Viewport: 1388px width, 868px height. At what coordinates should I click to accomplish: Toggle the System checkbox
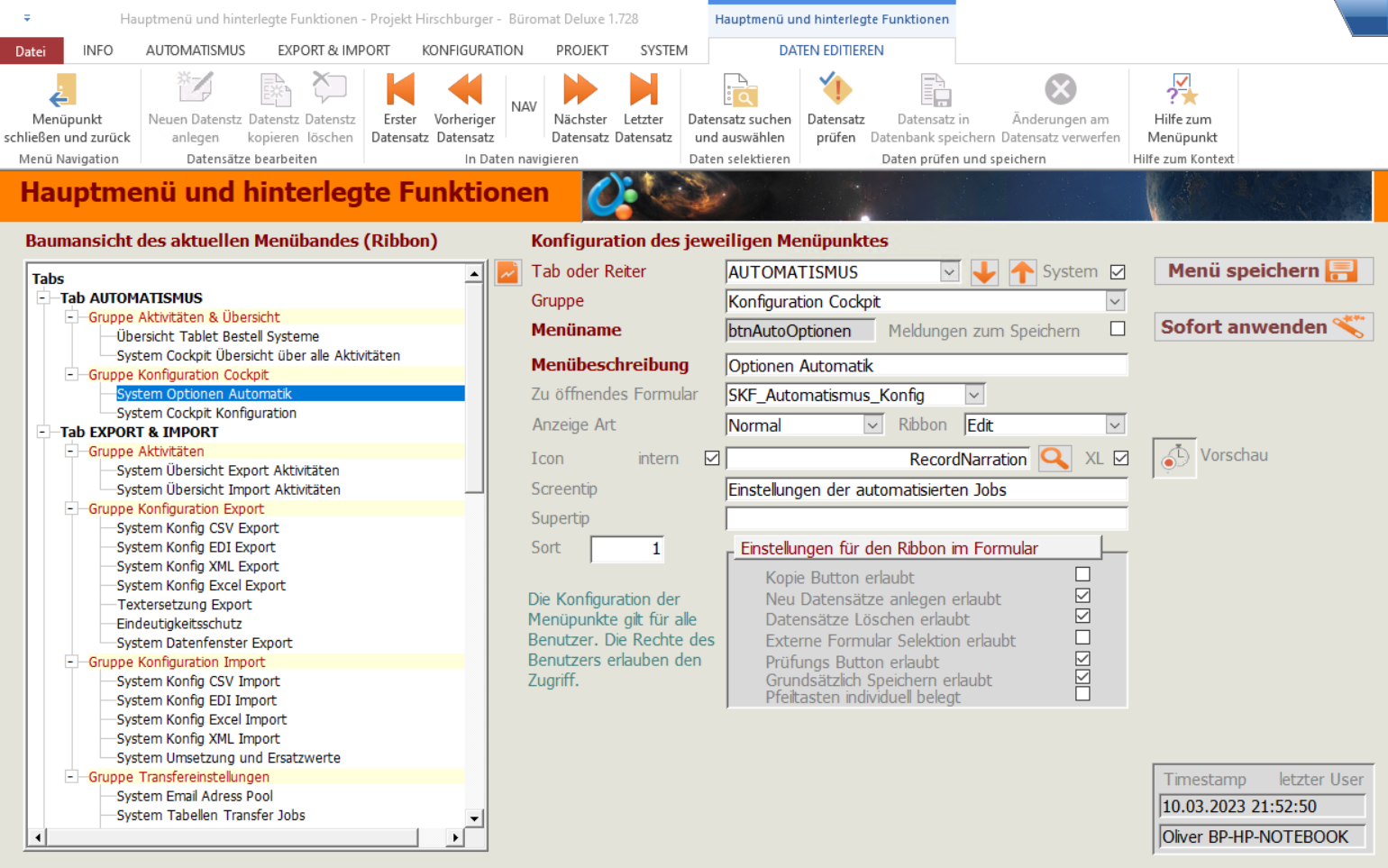1118,272
